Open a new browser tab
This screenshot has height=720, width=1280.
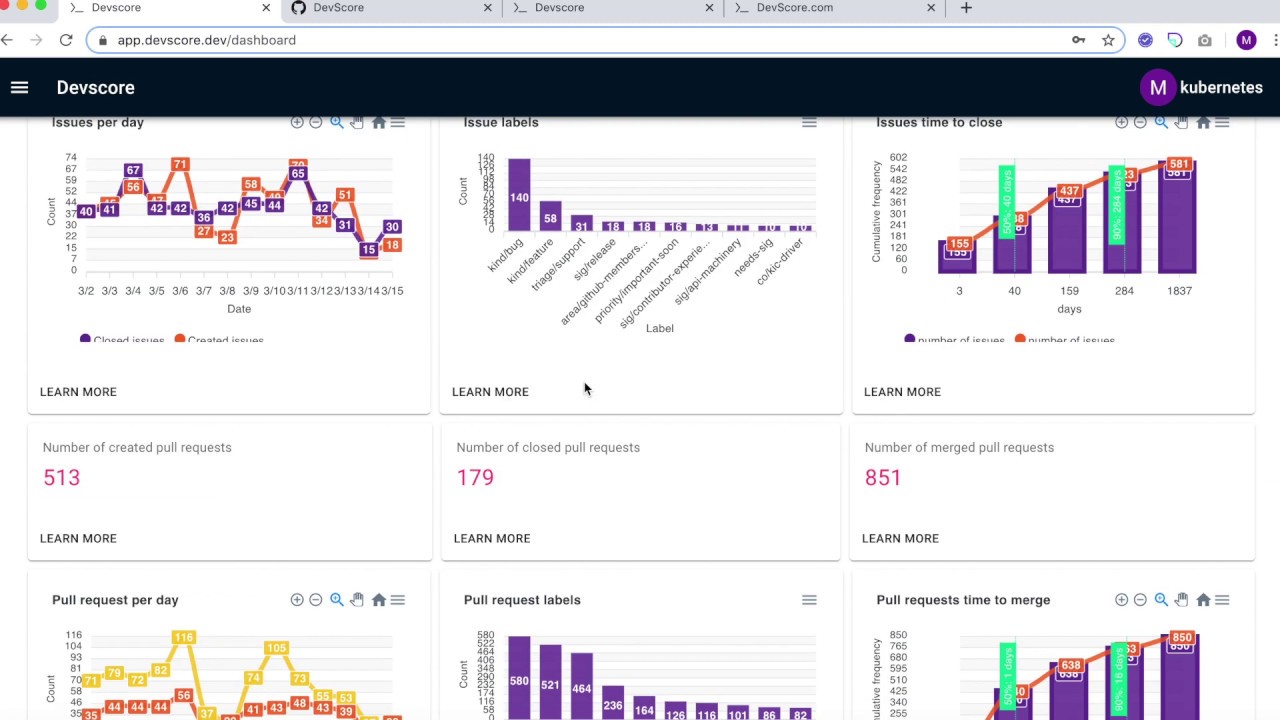coord(966,8)
